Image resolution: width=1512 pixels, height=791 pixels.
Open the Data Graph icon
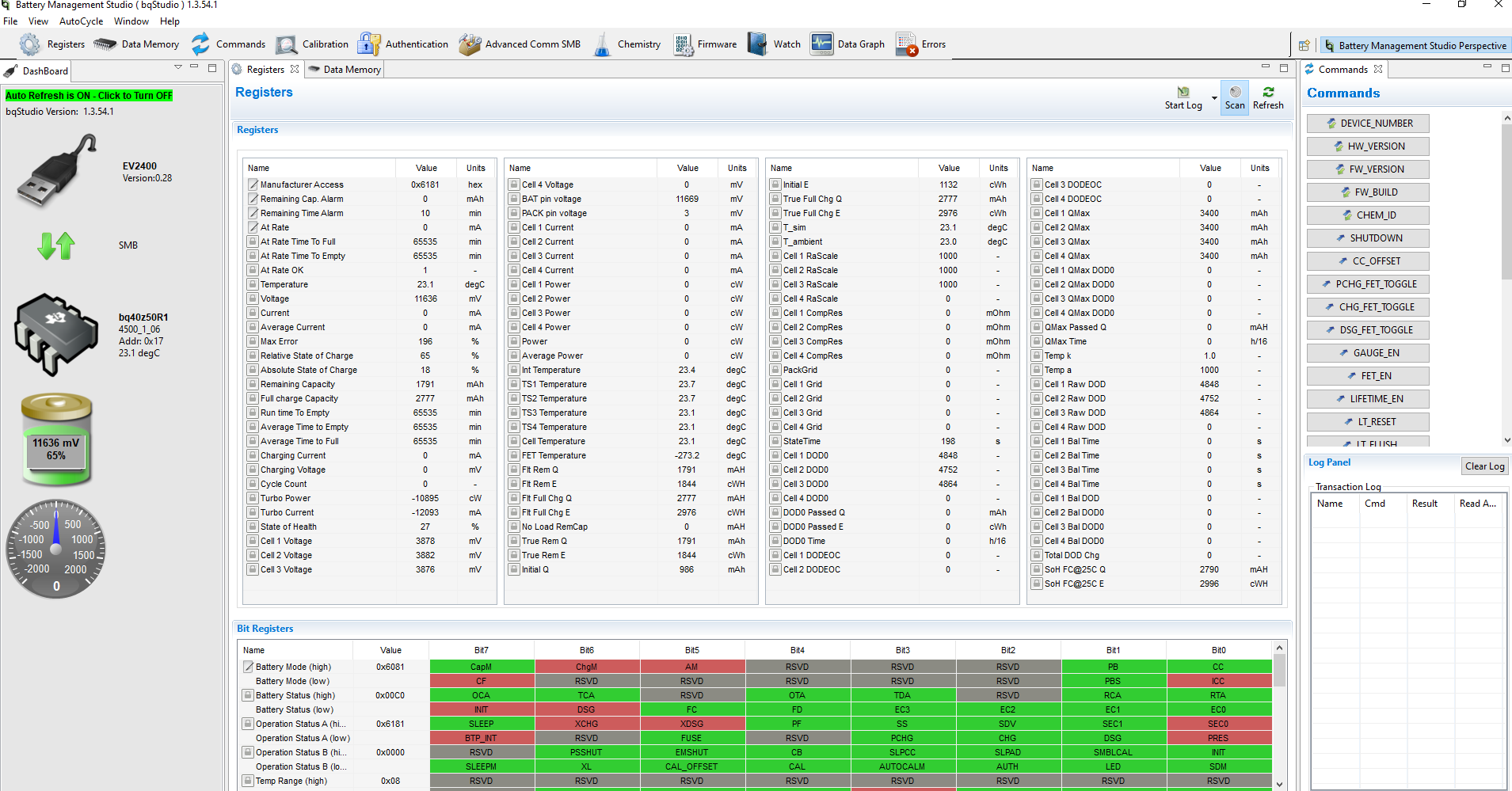822,44
